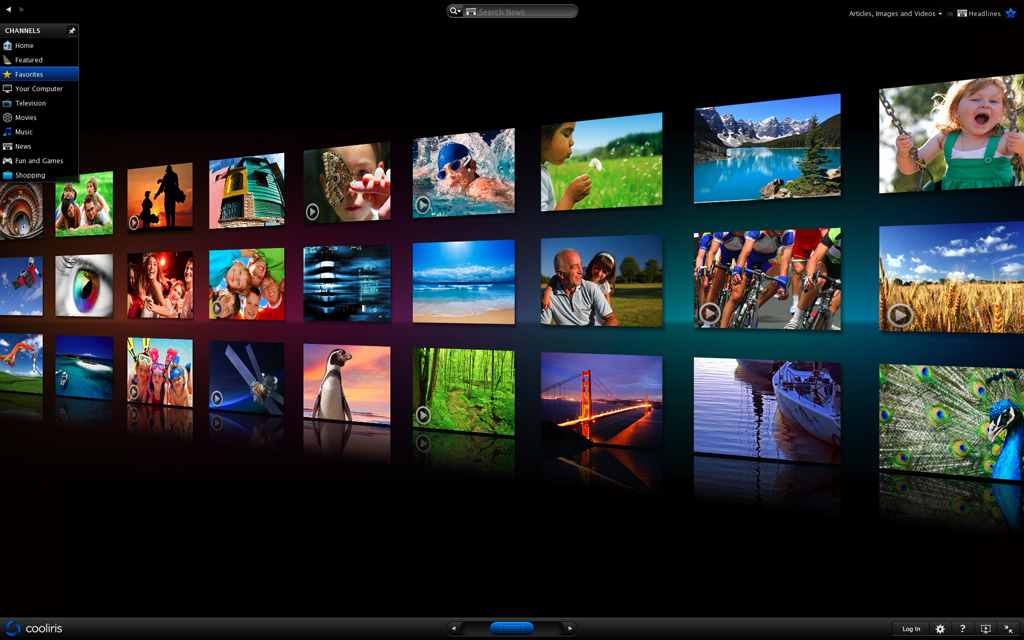Open the Home channel

(39, 46)
